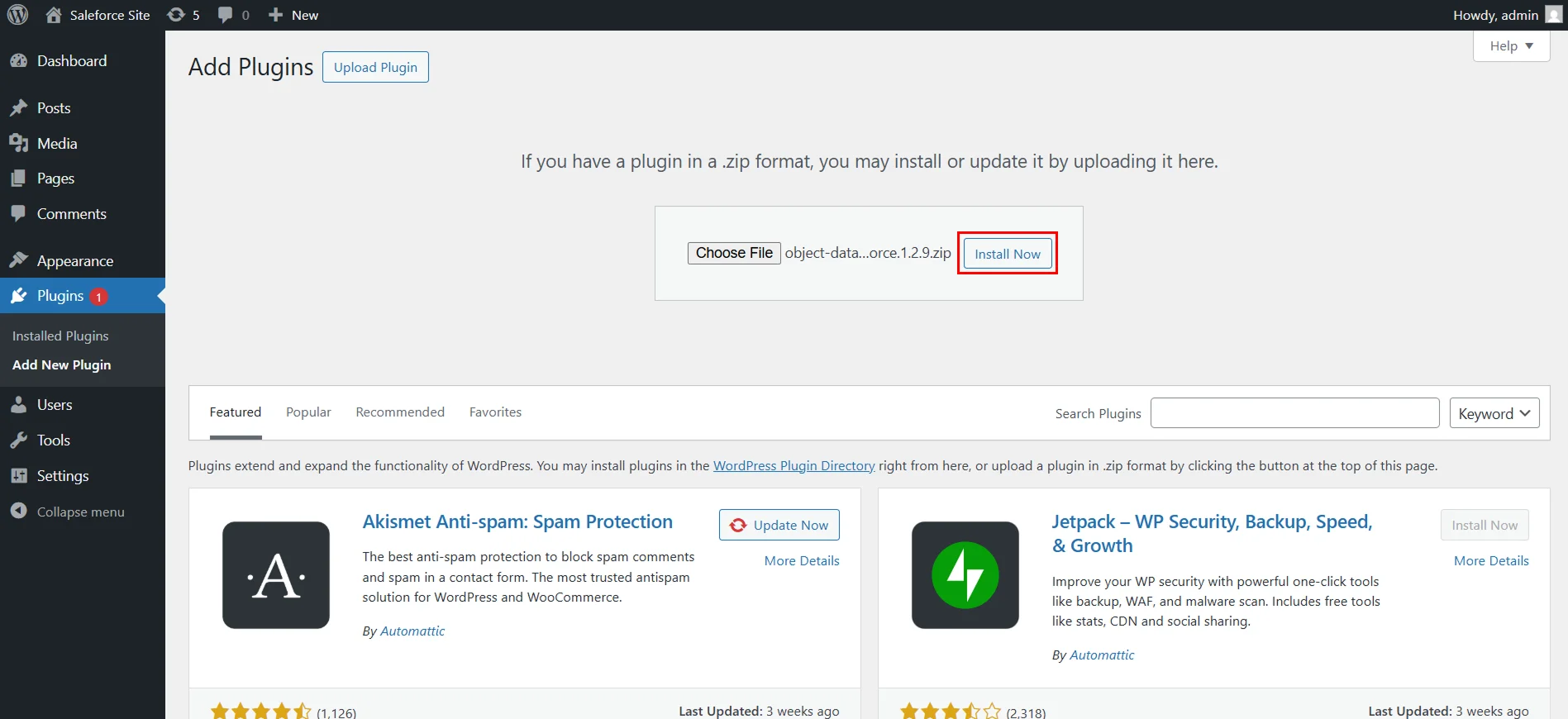This screenshot has width=1568, height=719.
Task: Click the red Plugins update badge
Action: click(98, 297)
